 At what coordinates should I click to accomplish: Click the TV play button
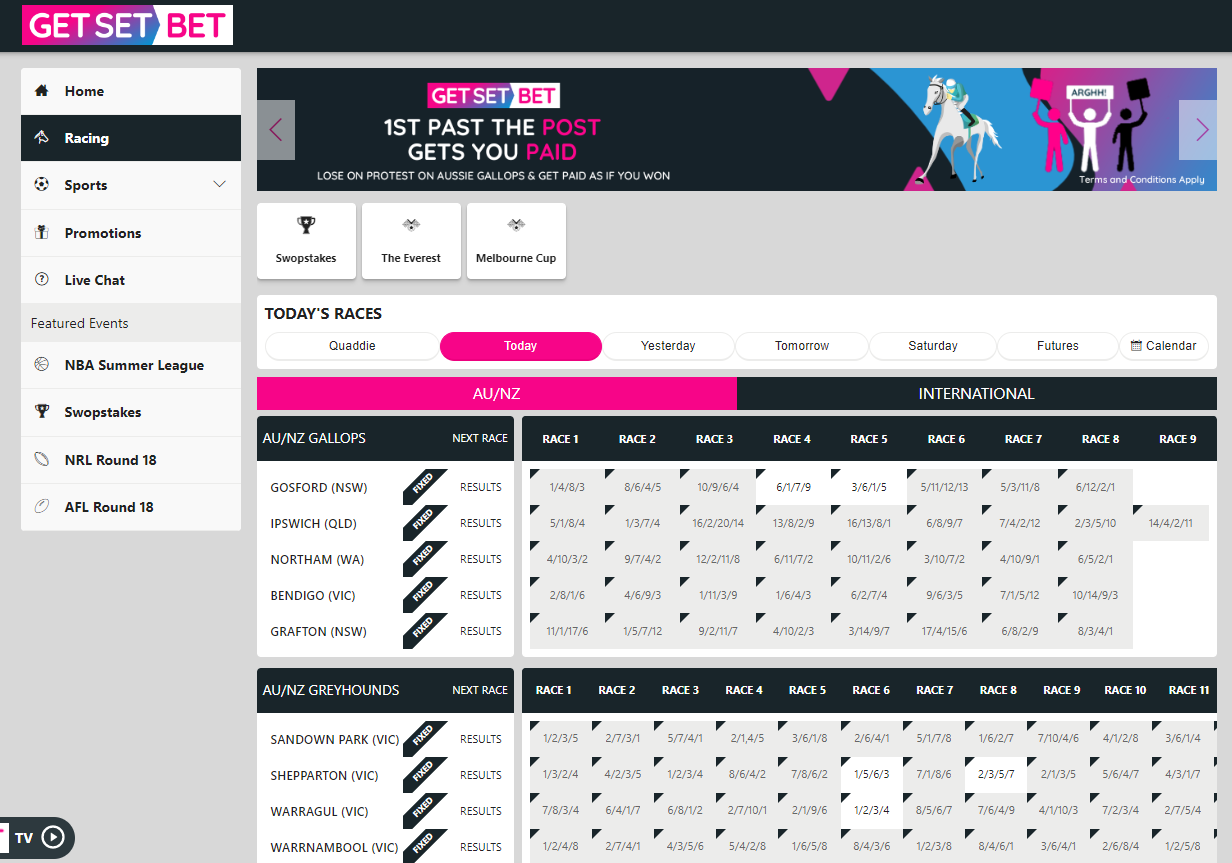(x=53, y=837)
